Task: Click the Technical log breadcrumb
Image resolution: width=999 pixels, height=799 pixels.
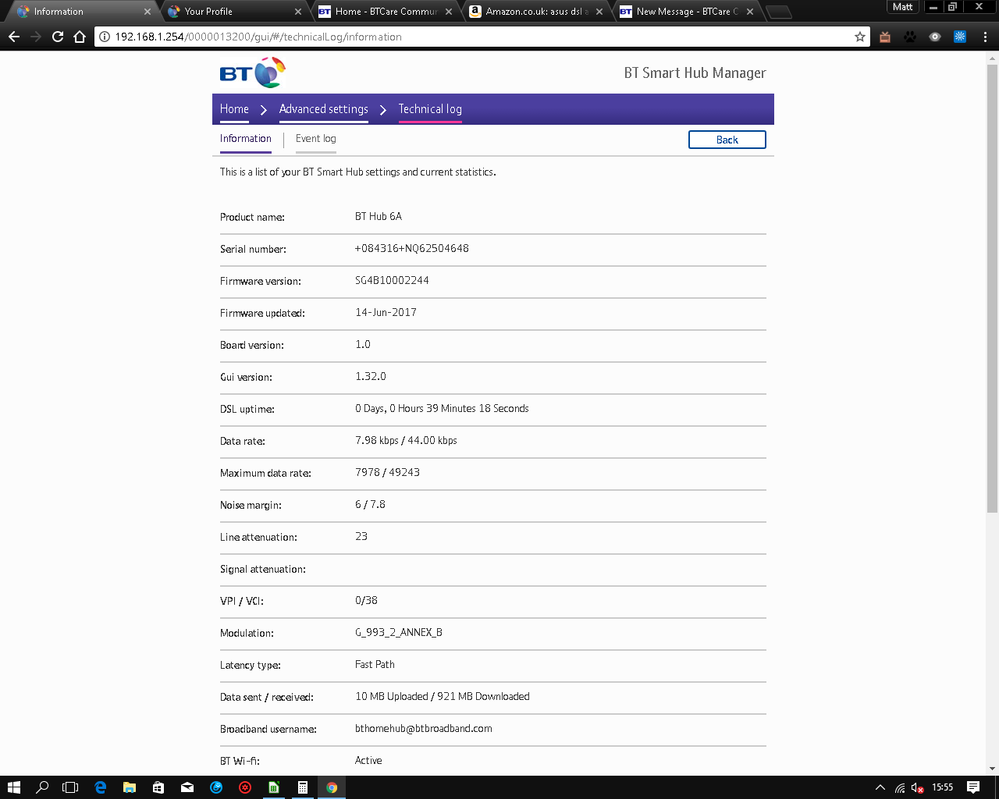Action: (x=430, y=109)
